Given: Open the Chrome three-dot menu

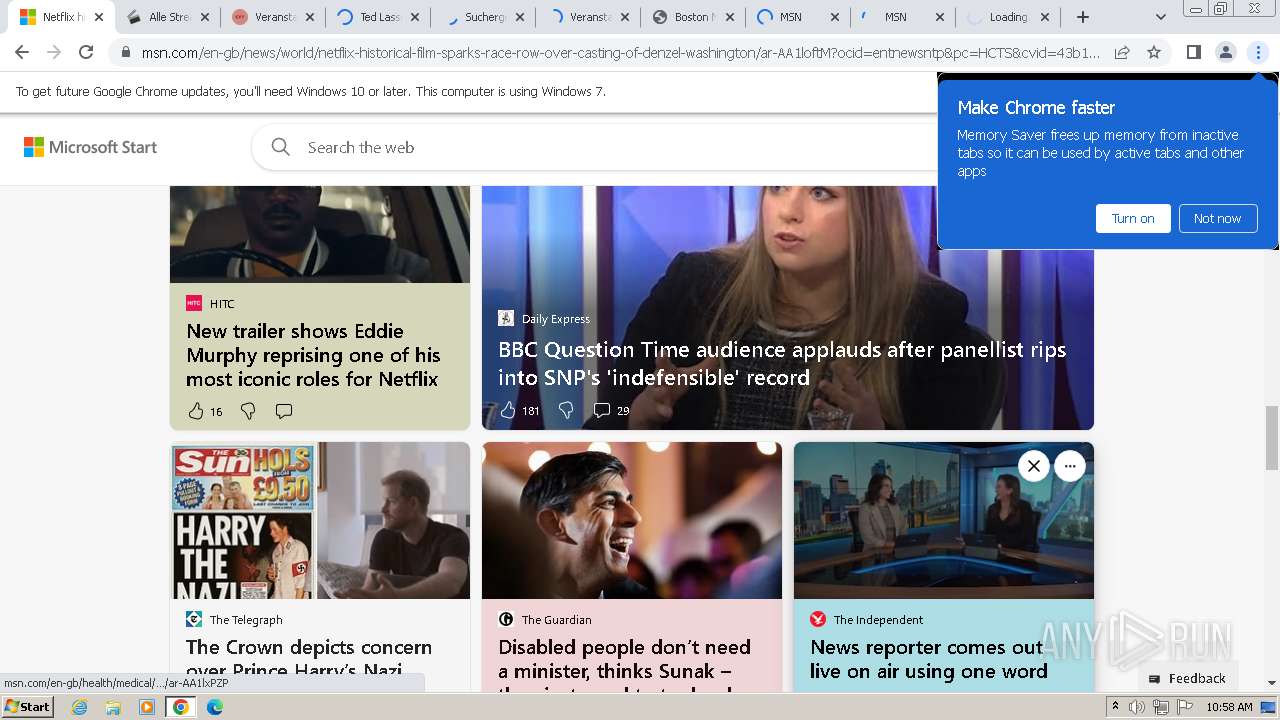Looking at the screenshot, I should pyautogui.click(x=1258, y=52).
